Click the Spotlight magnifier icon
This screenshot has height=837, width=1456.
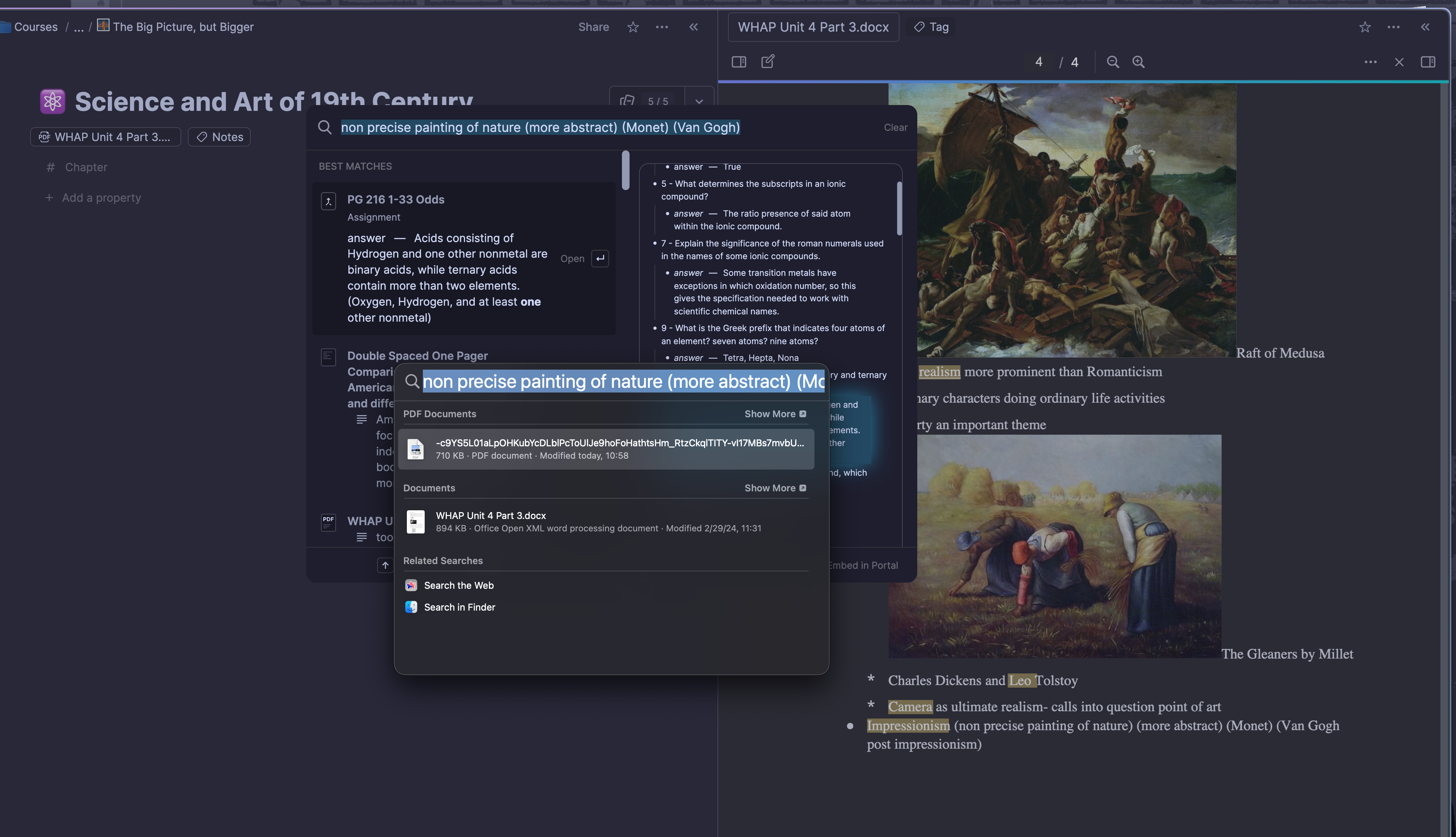[x=412, y=381]
